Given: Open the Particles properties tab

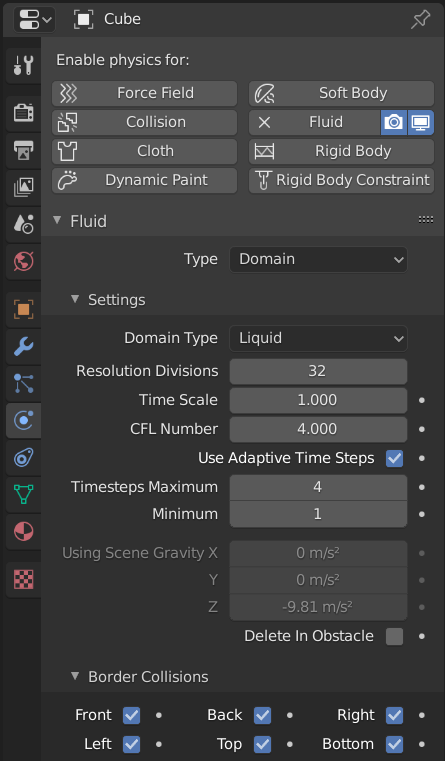Looking at the screenshot, I should pos(23,383).
